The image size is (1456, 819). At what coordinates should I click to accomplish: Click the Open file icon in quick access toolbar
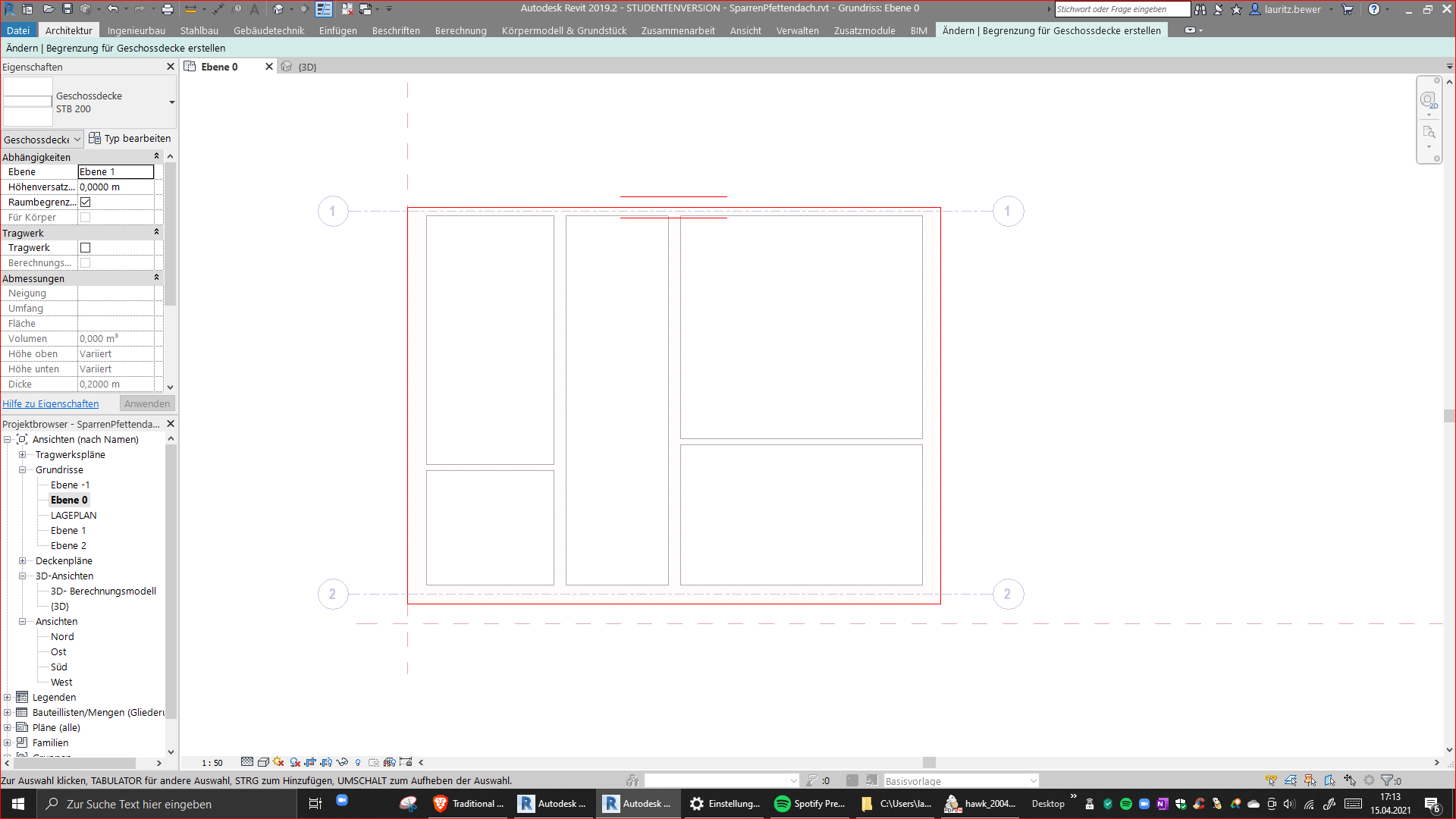tap(48, 9)
